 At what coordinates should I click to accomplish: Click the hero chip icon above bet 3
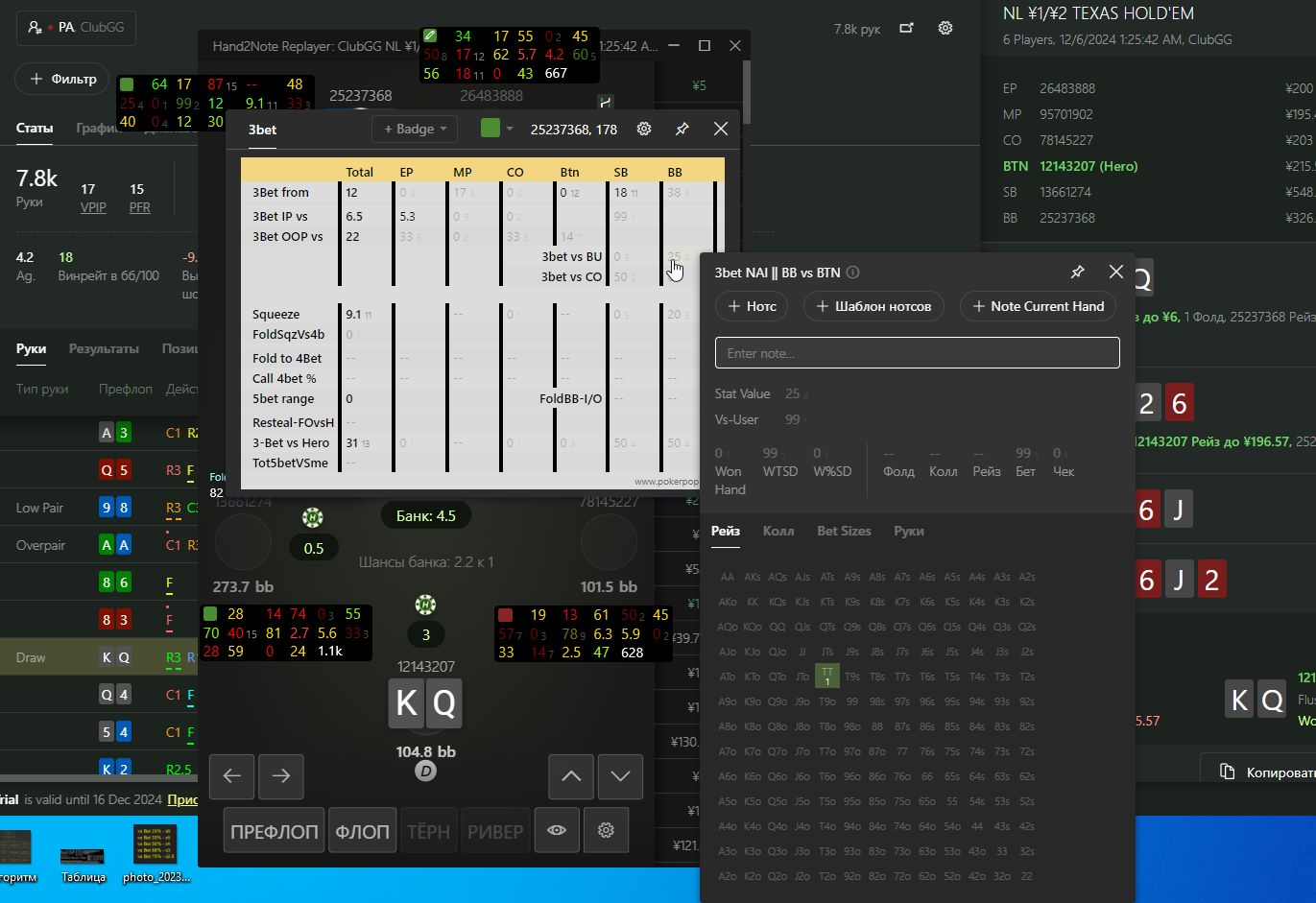425,605
